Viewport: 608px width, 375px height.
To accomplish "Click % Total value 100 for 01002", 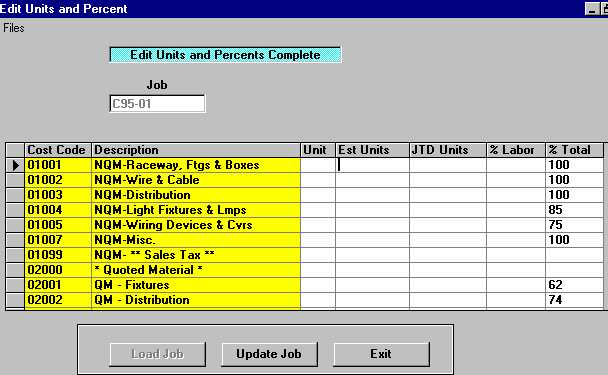I will coord(575,180).
